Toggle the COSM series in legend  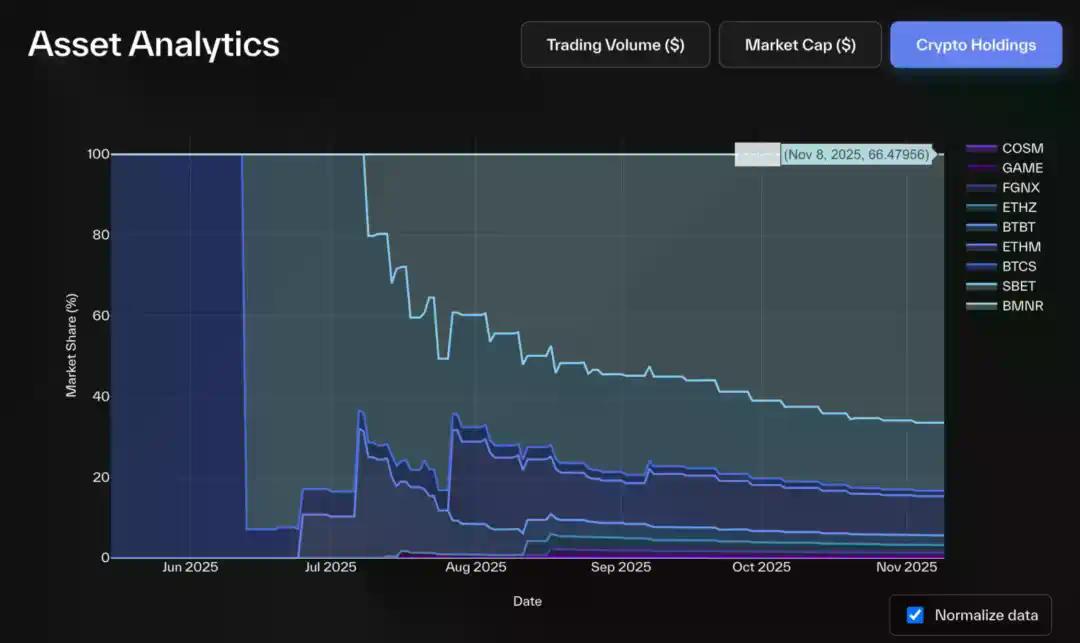pos(1022,148)
